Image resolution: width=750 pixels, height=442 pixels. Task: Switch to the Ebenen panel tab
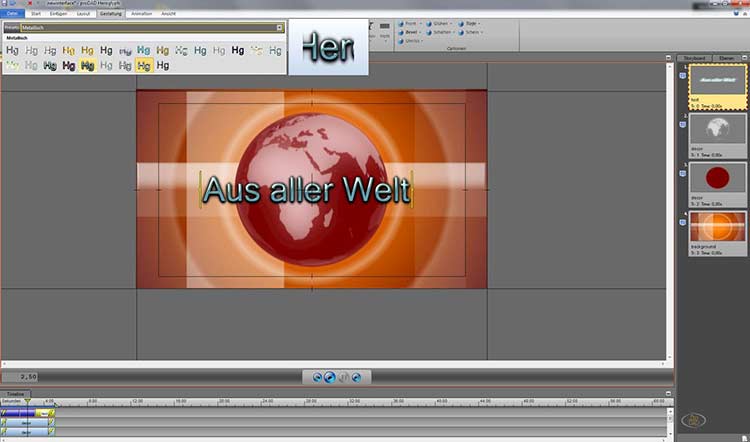point(727,58)
